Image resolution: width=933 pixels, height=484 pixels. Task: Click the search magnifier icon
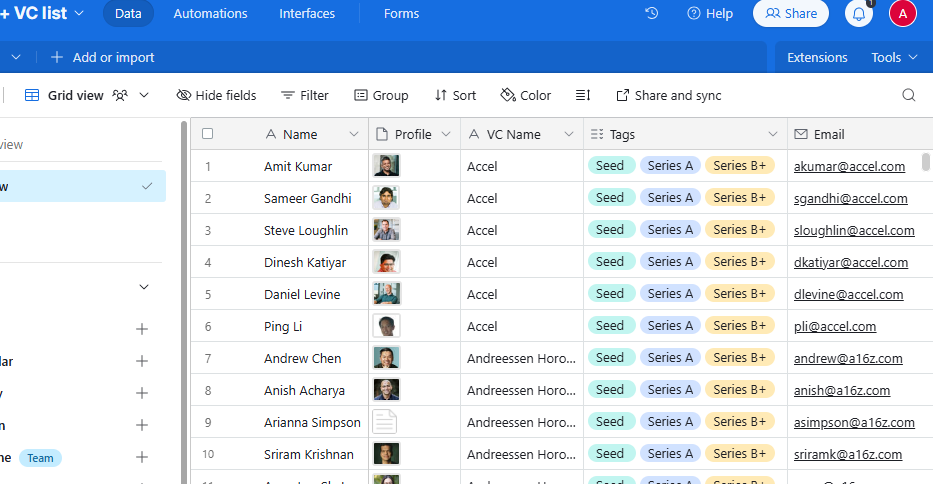coord(908,95)
